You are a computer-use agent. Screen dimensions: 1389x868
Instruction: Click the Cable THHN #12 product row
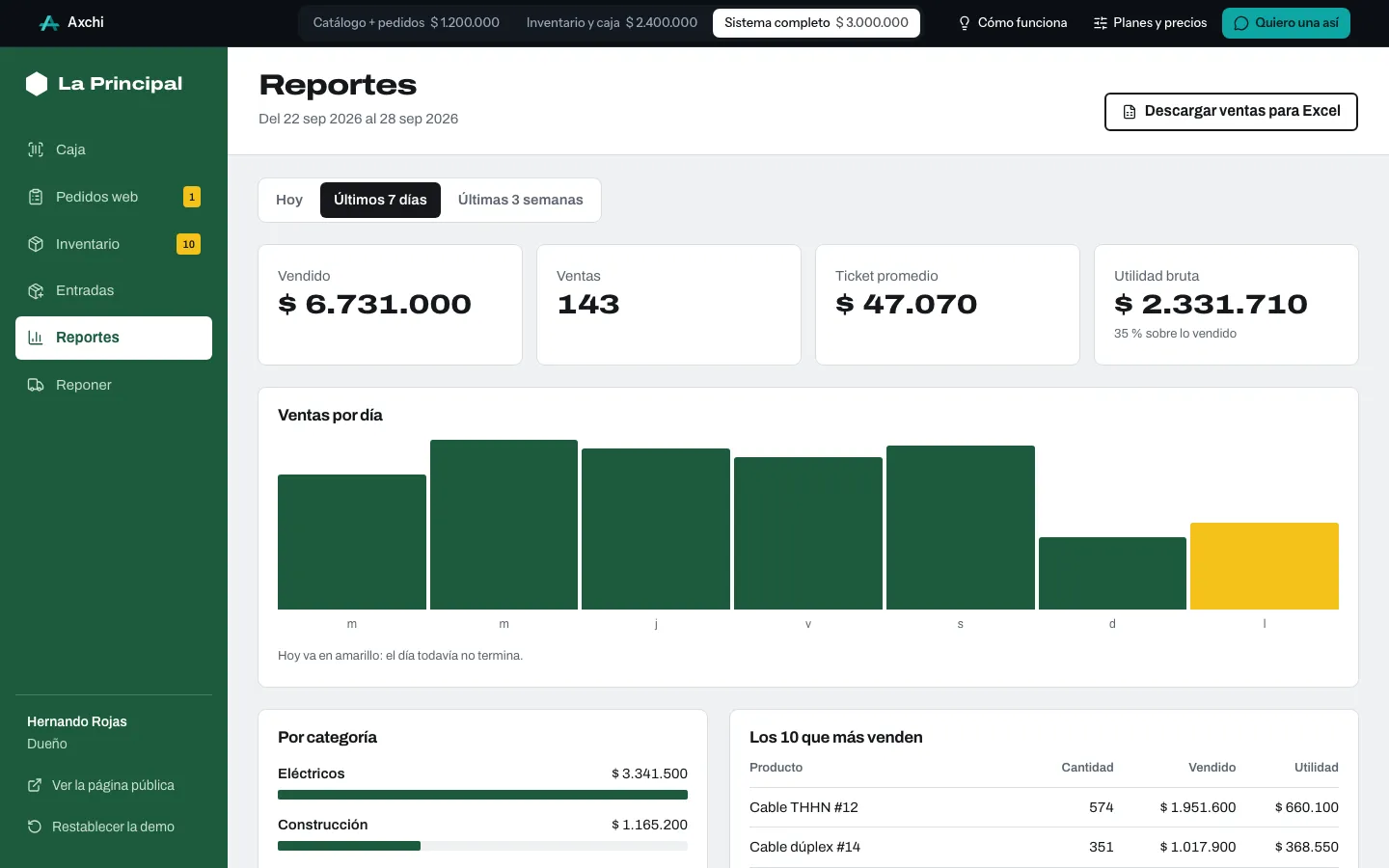coord(1044,807)
